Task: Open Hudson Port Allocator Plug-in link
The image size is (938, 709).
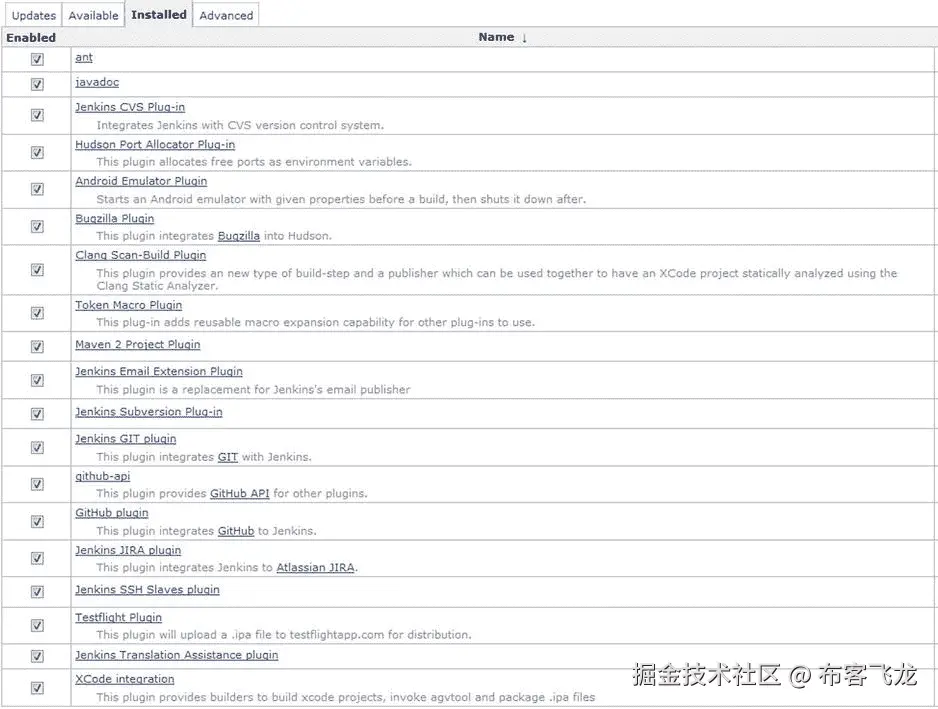Action: 155,144
